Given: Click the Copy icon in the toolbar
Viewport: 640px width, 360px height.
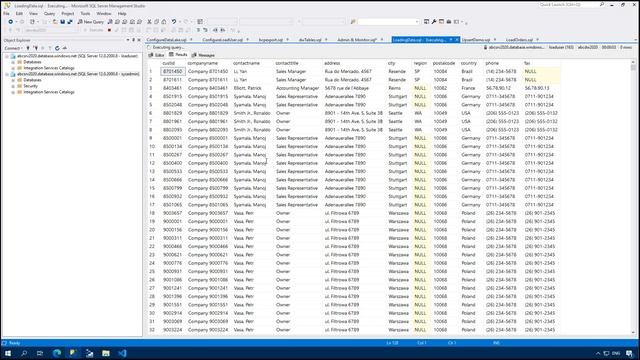Looking at the screenshot, I should click(156, 22).
